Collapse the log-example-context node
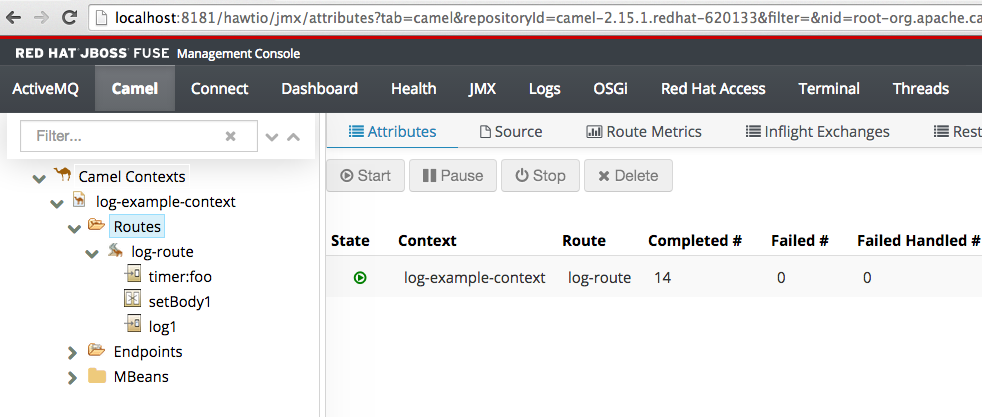Image resolution: width=982 pixels, height=417 pixels. click(57, 203)
